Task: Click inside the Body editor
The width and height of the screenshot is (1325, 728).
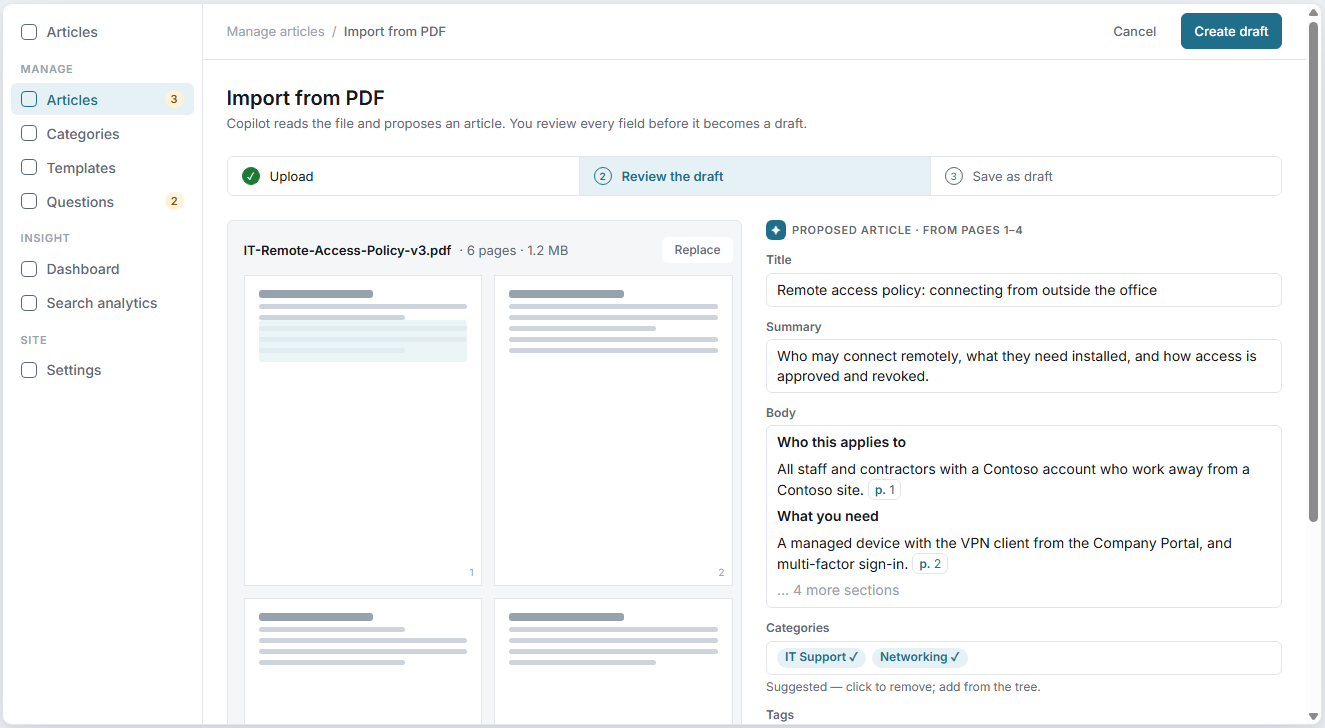Action: (x=1023, y=516)
